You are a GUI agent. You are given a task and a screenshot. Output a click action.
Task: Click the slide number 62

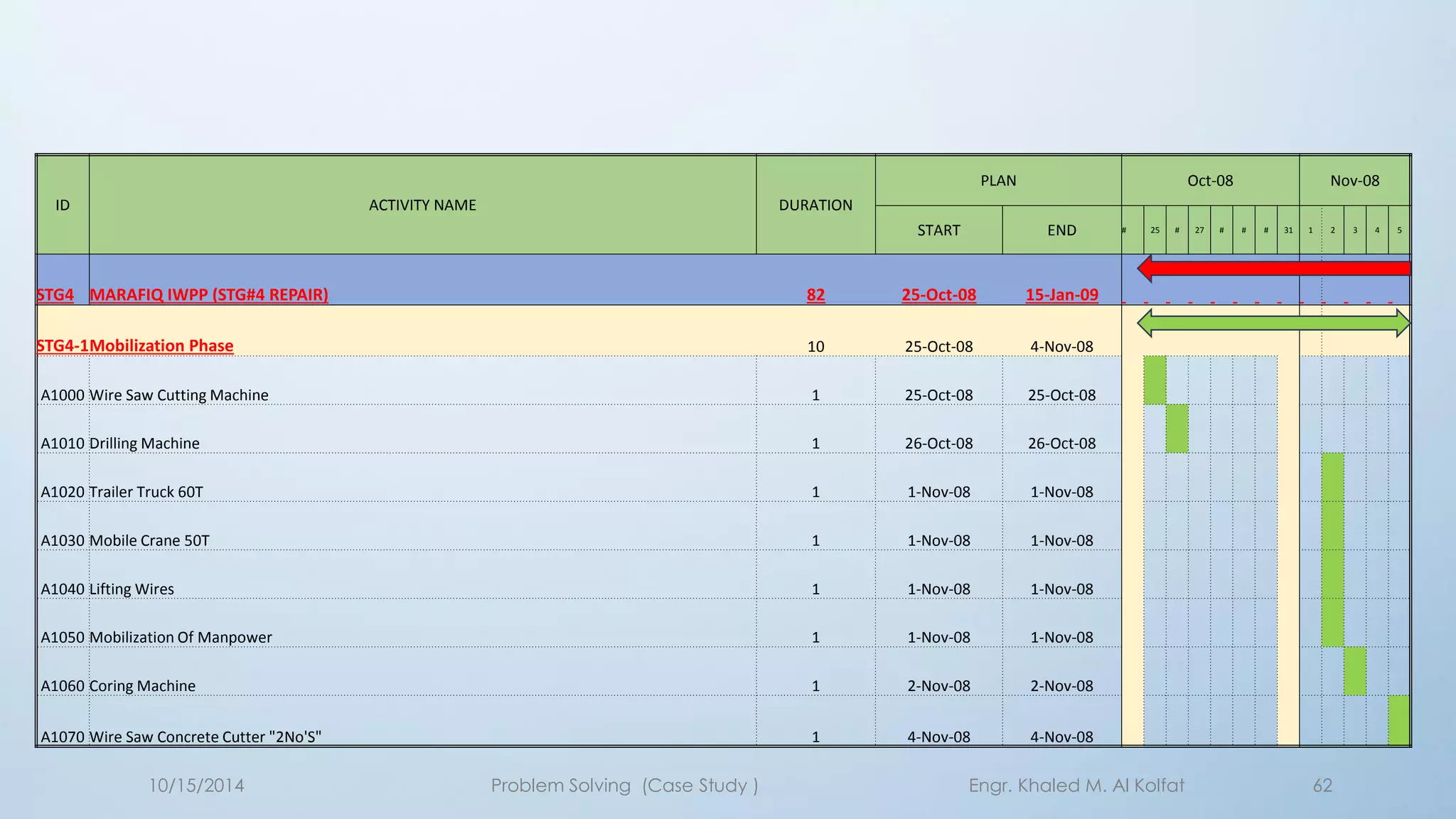coord(1322,786)
